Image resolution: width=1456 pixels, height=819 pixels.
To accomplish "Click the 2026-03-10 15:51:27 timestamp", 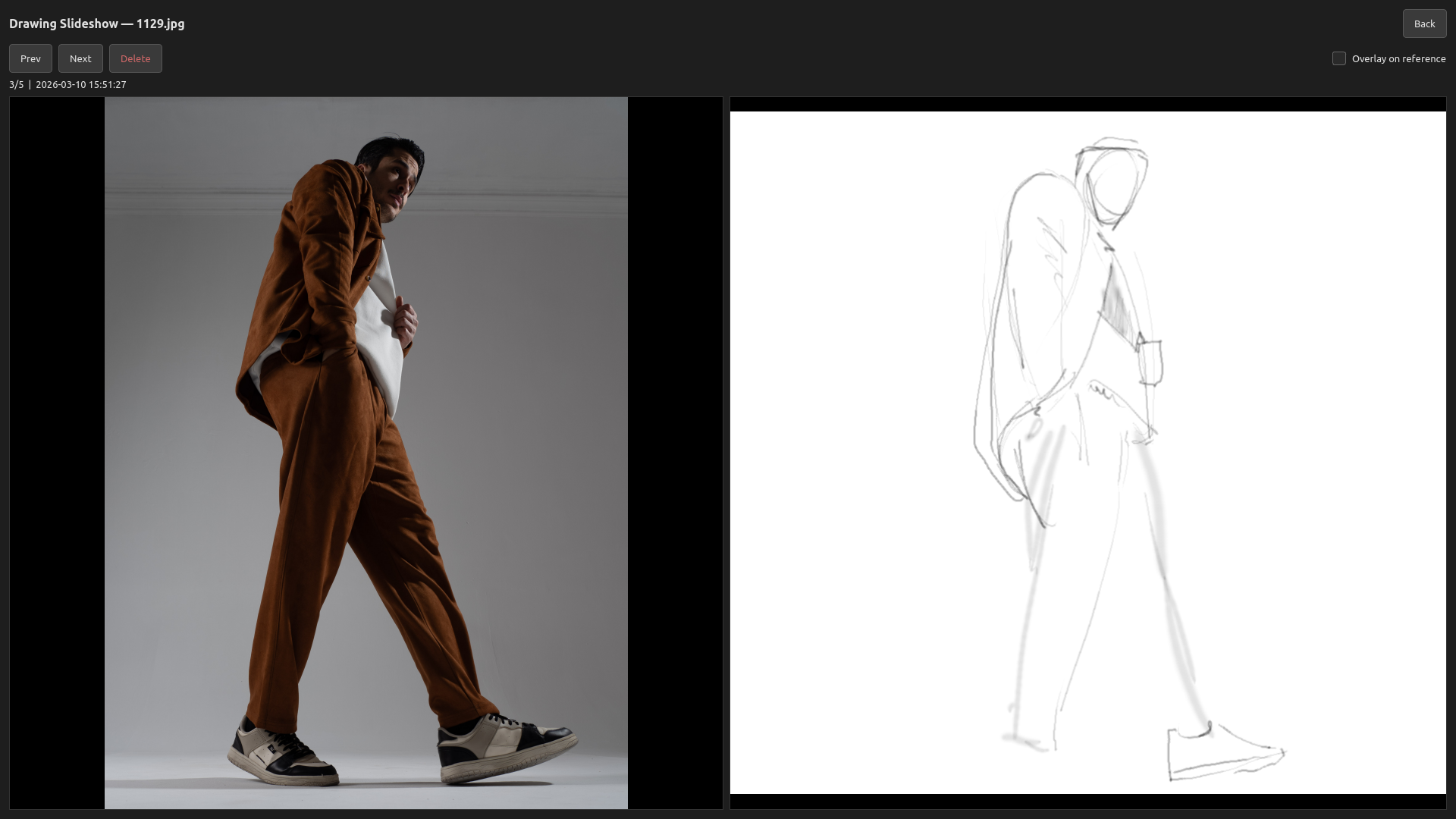I will click(x=81, y=84).
